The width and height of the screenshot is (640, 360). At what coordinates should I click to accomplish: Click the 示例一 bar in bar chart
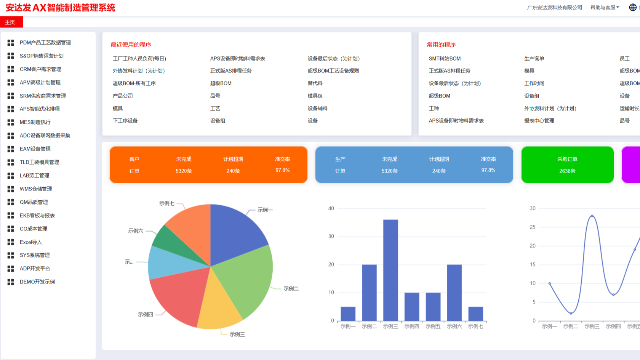click(348, 314)
